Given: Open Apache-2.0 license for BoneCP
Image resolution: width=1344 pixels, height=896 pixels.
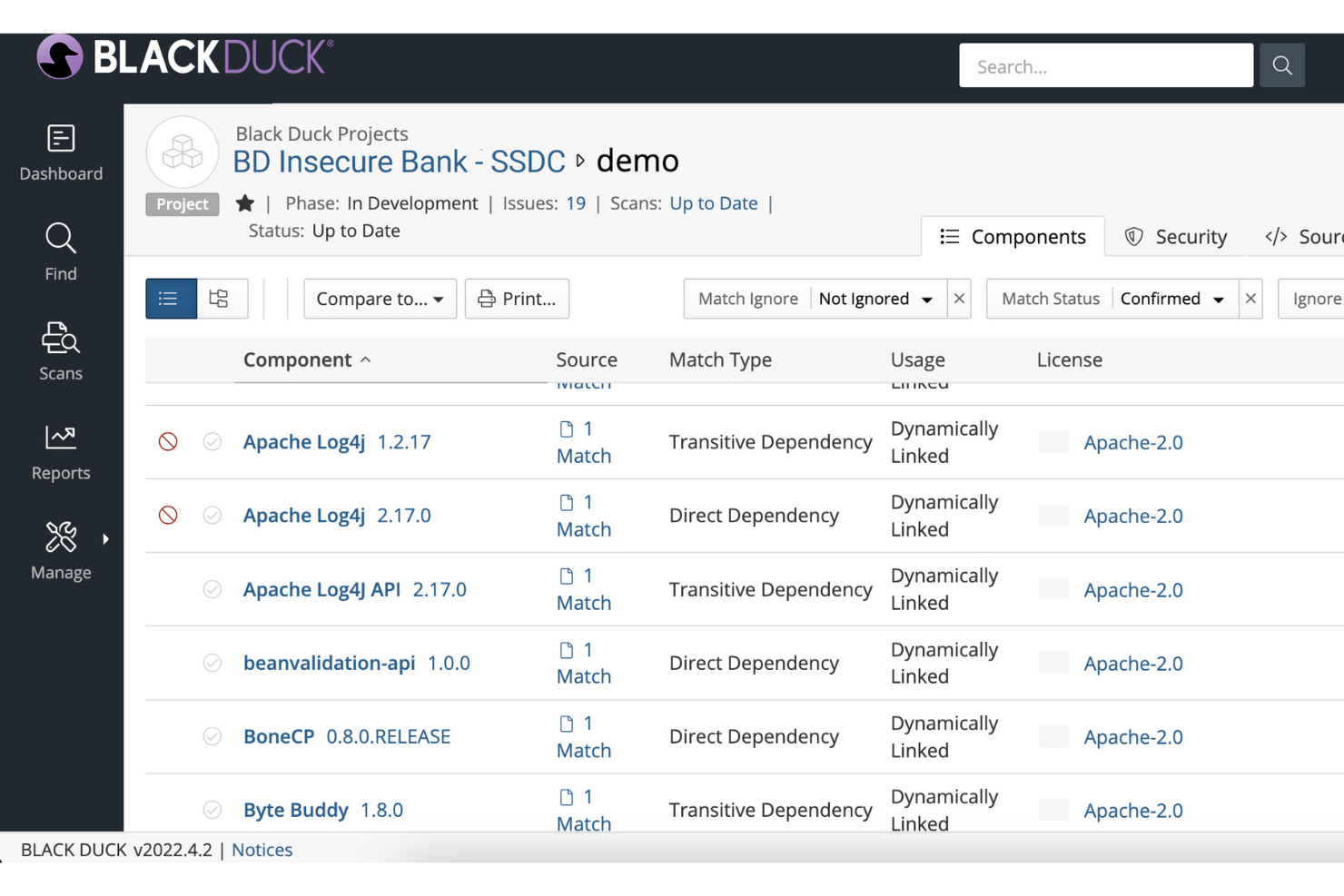Looking at the screenshot, I should 1133,737.
